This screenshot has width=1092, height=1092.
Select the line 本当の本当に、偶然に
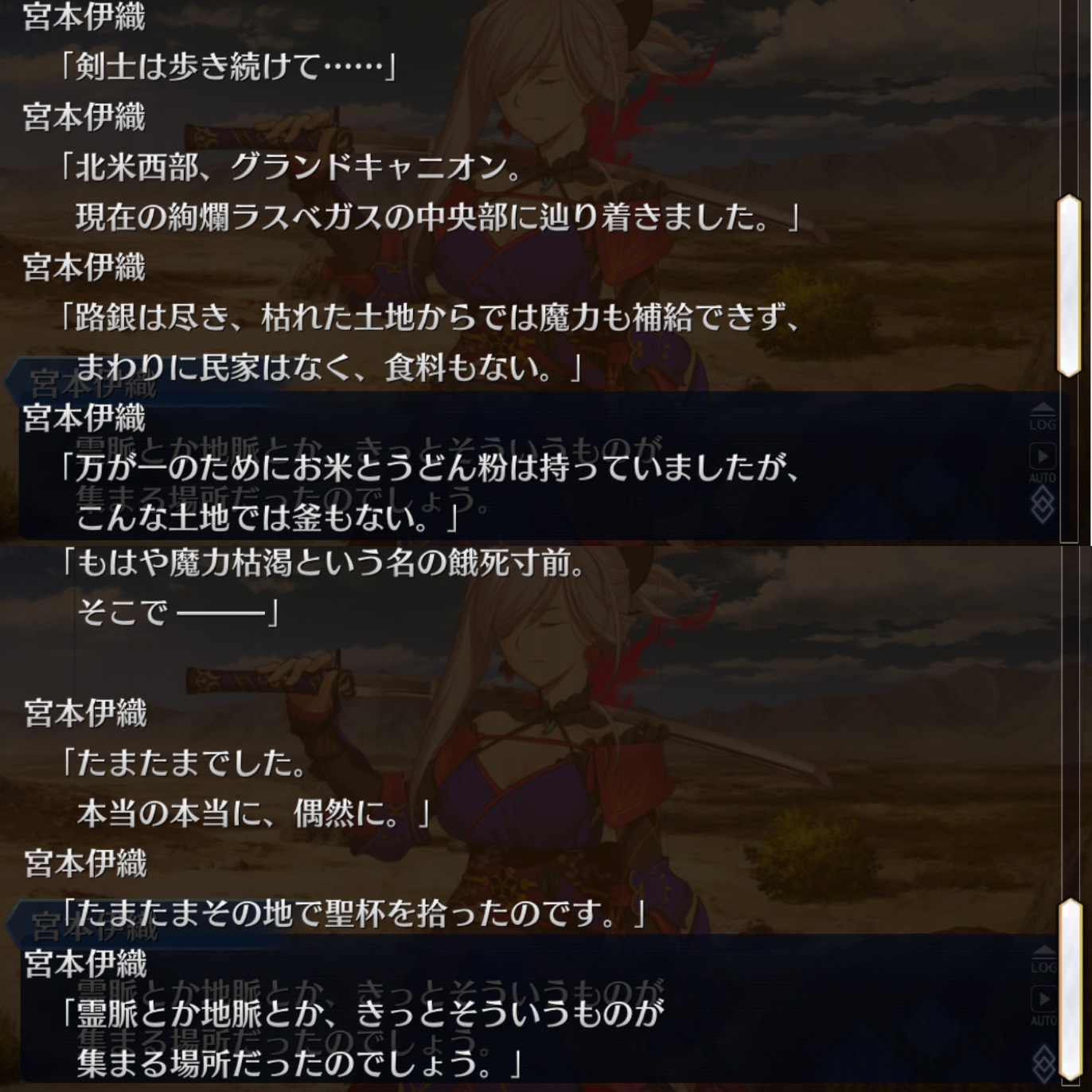(x=254, y=813)
